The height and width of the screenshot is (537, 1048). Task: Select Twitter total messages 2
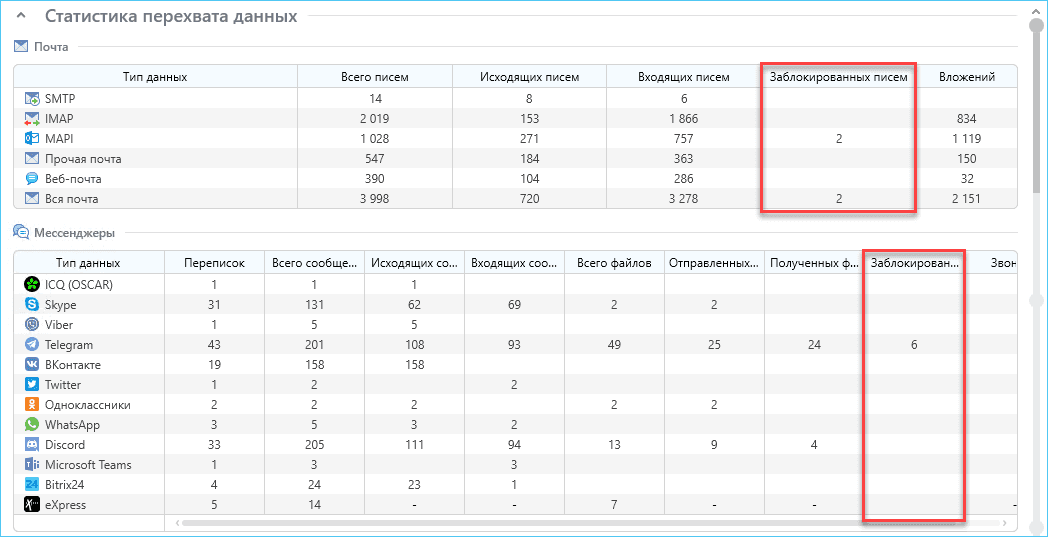[x=314, y=385]
